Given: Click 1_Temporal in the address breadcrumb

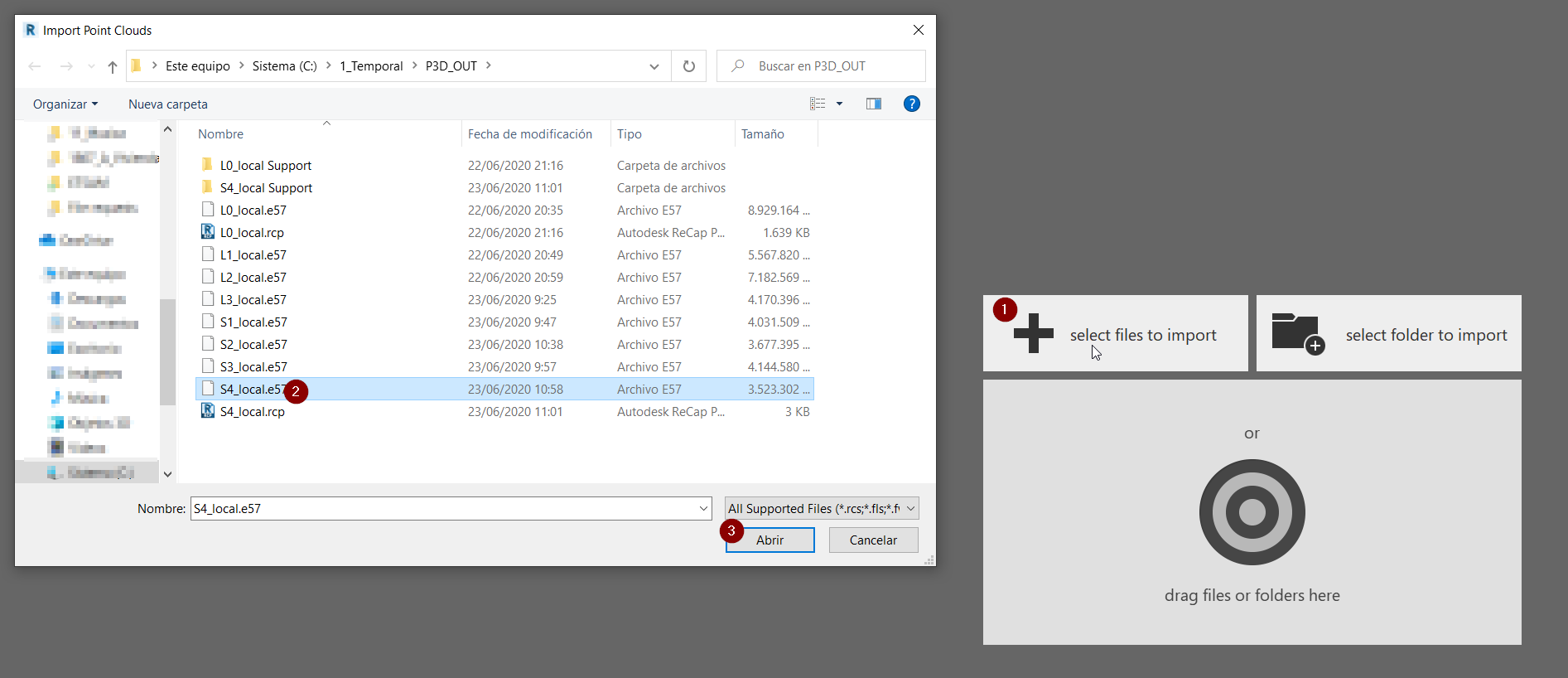Looking at the screenshot, I should point(371,65).
